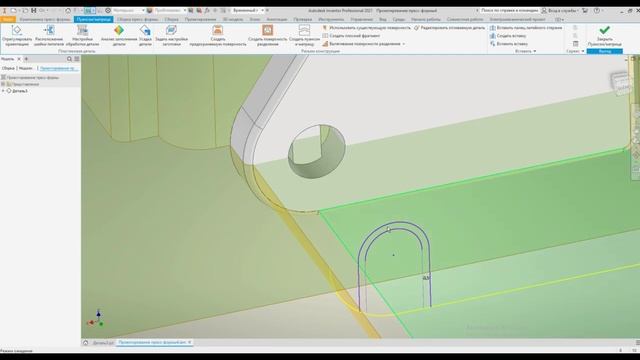
Task: Switch to Деталь3.ipt document tab
Action: [x=103, y=343]
